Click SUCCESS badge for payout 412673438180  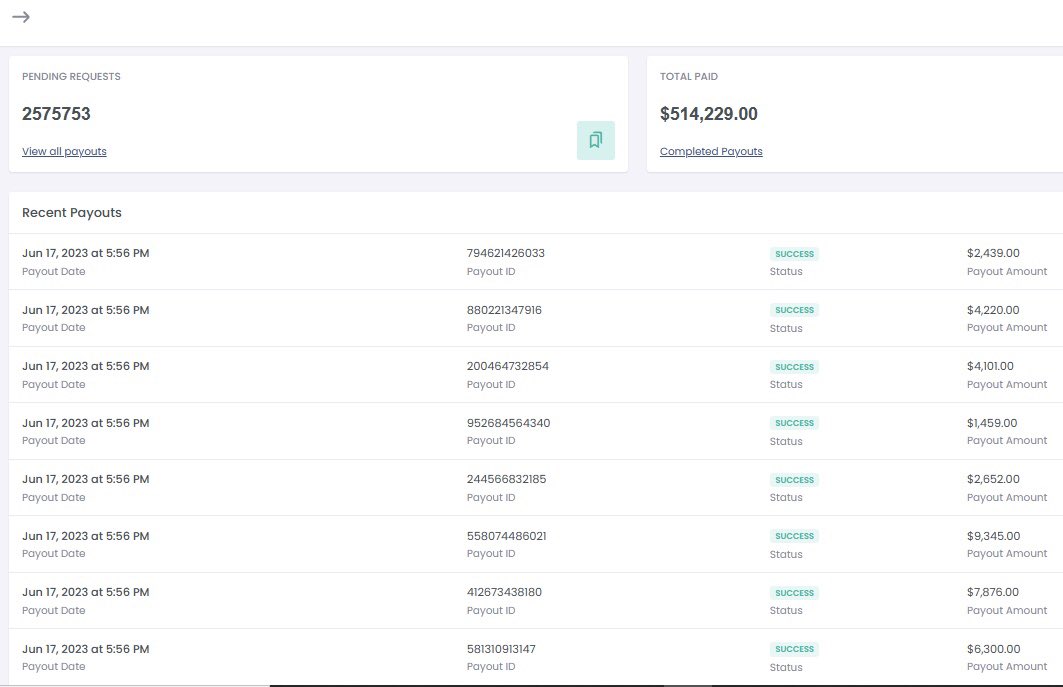[795, 593]
